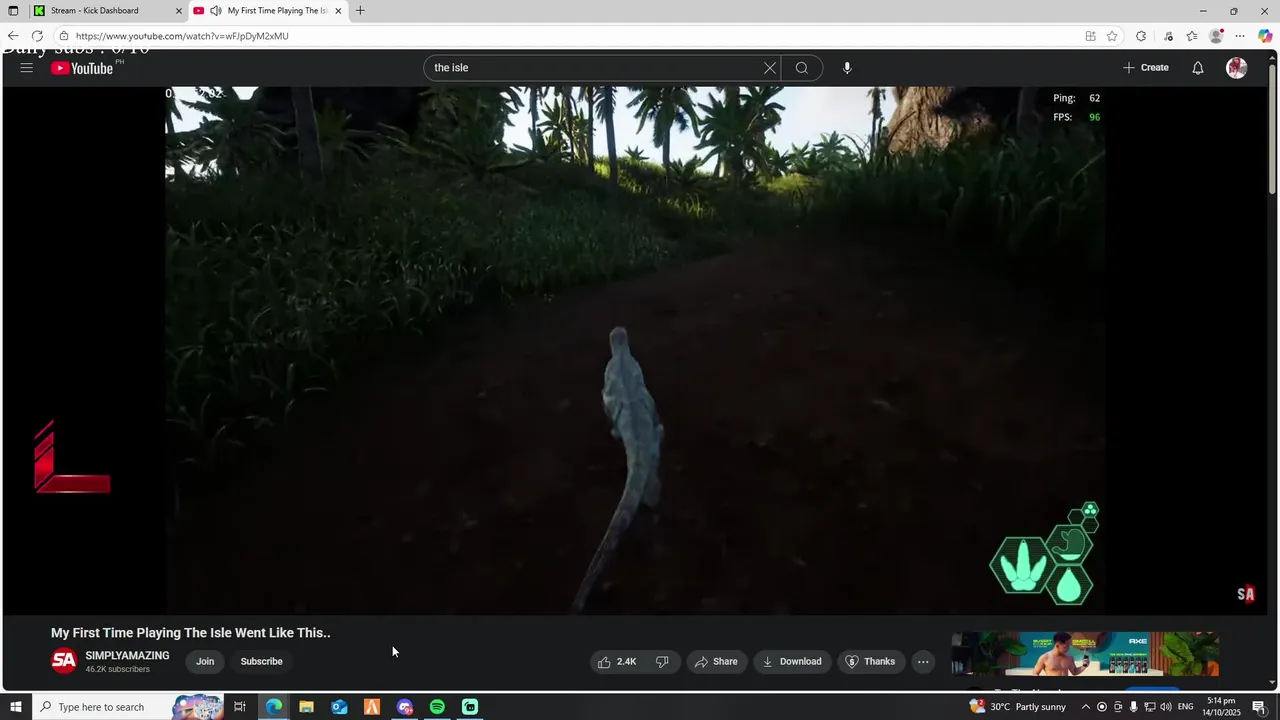This screenshot has height=720, width=1280.
Task: Click the browser Back arrow
Action: click(13, 36)
